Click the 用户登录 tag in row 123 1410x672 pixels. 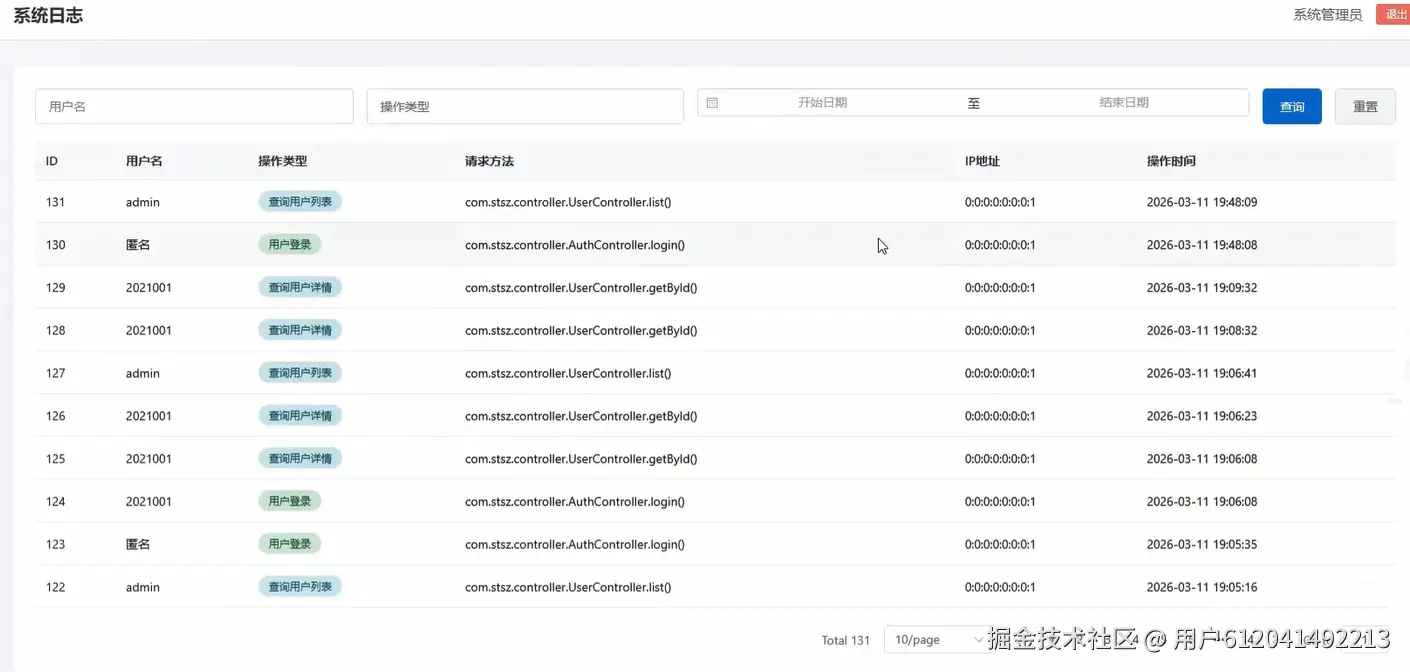click(x=290, y=544)
